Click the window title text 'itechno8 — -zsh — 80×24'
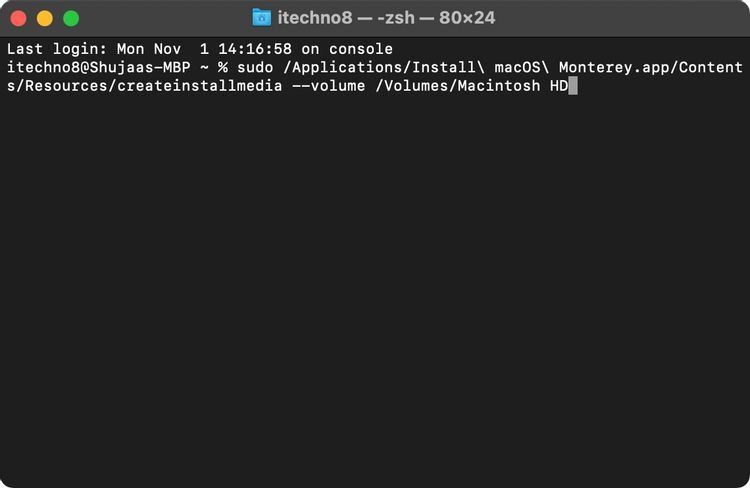Viewport: 750px width, 488px height. (386, 18)
